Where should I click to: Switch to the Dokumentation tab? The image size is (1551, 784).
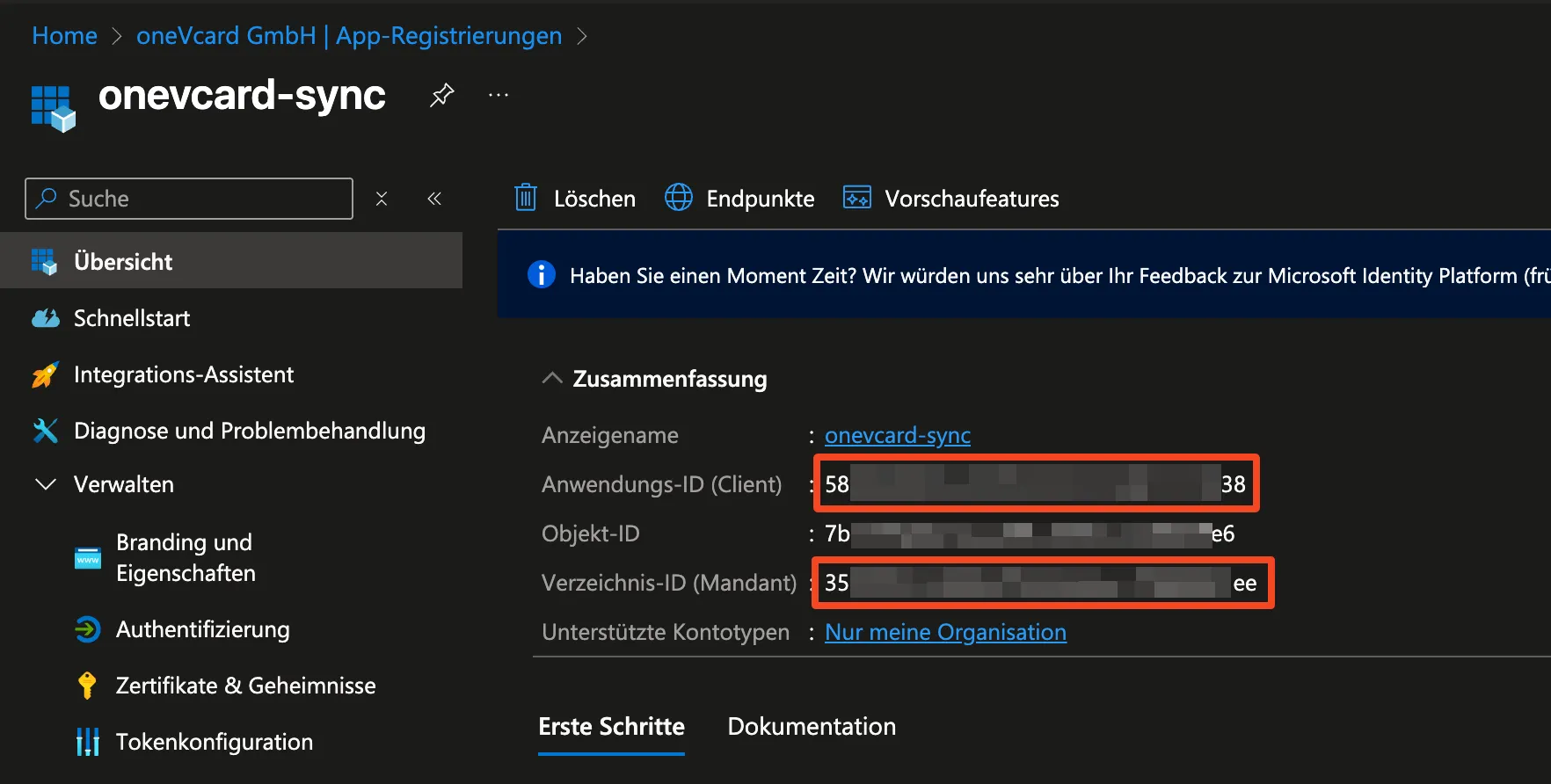tap(812, 726)
